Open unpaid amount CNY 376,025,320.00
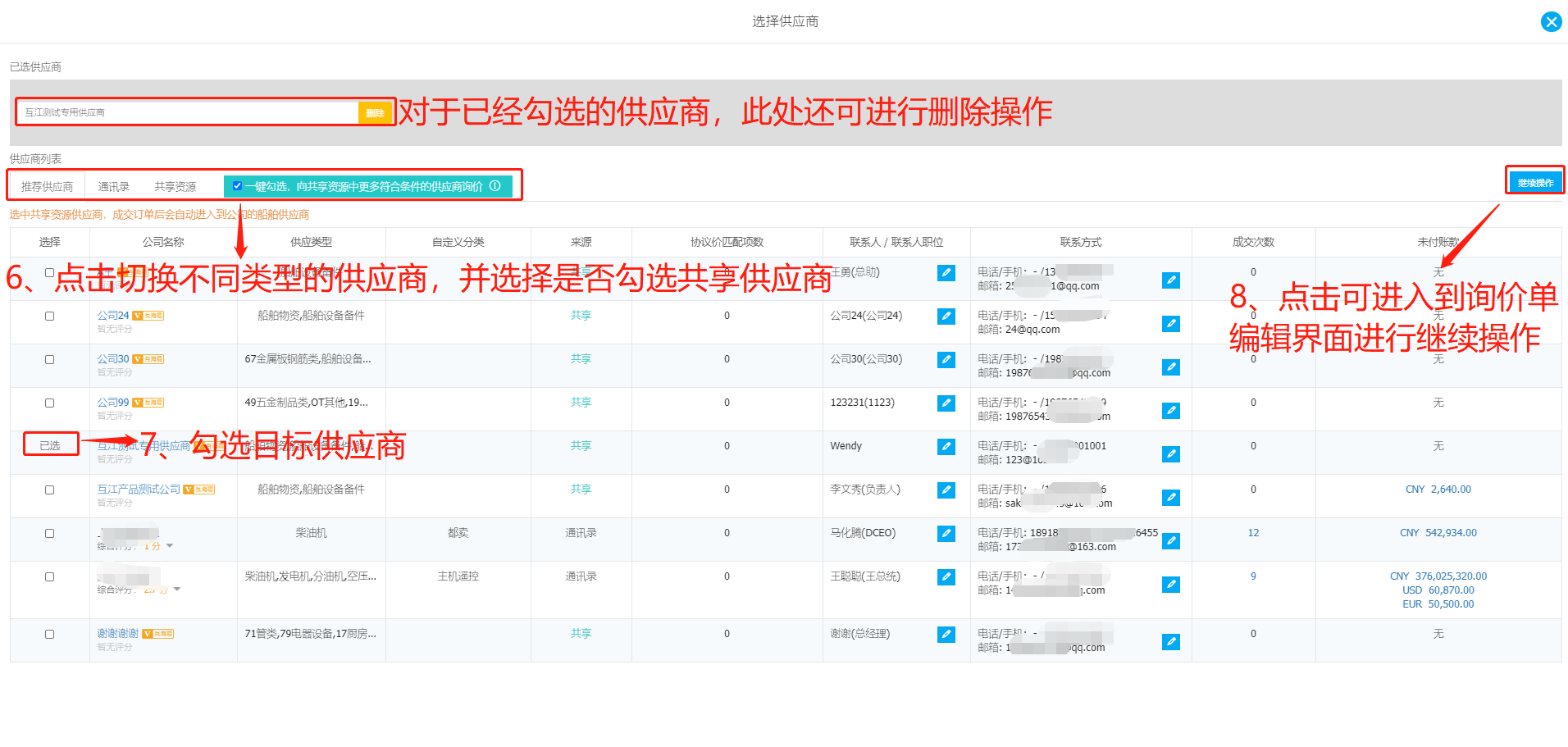This screenshot has width=1568, height=747. pyautogui.click(x=1438, y=576)
